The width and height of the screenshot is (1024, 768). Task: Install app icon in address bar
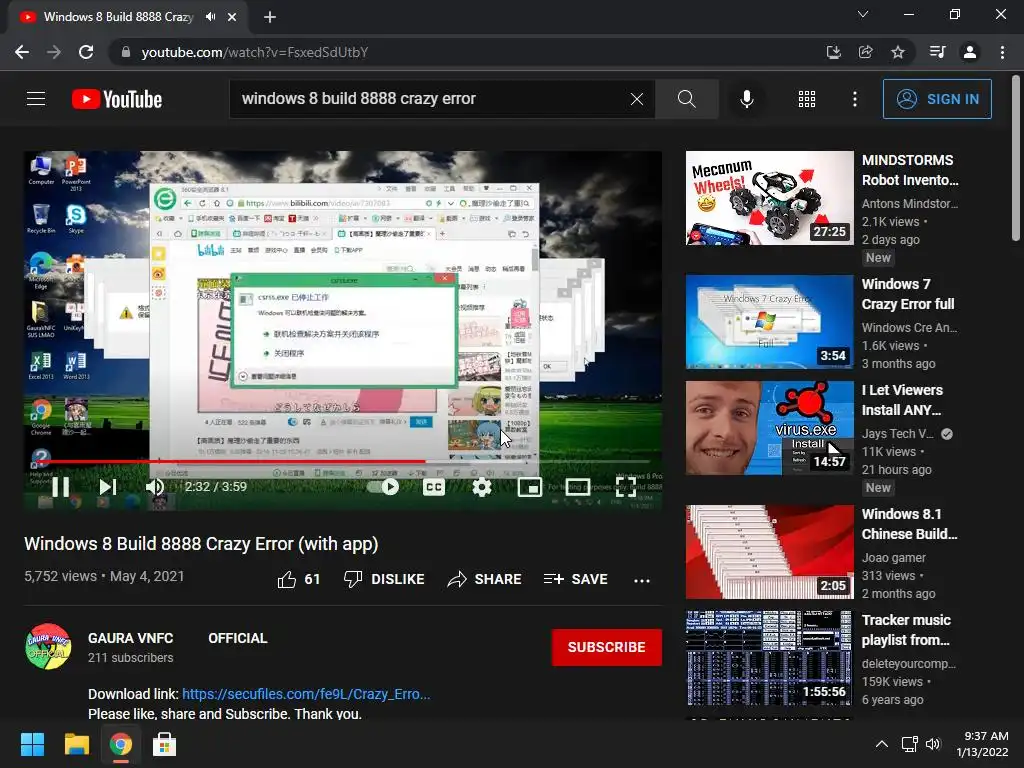tap(833, 52)
